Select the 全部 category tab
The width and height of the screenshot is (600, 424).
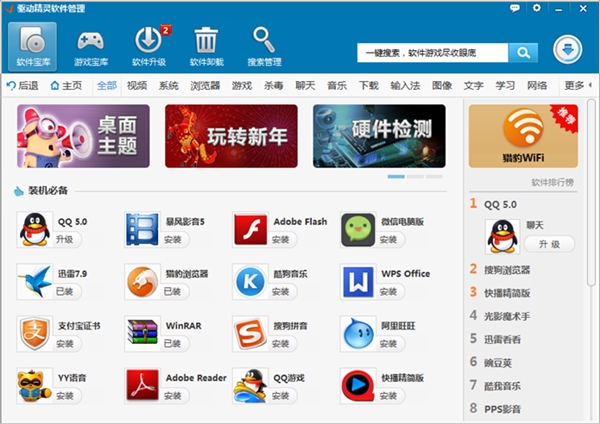point(107,85)
